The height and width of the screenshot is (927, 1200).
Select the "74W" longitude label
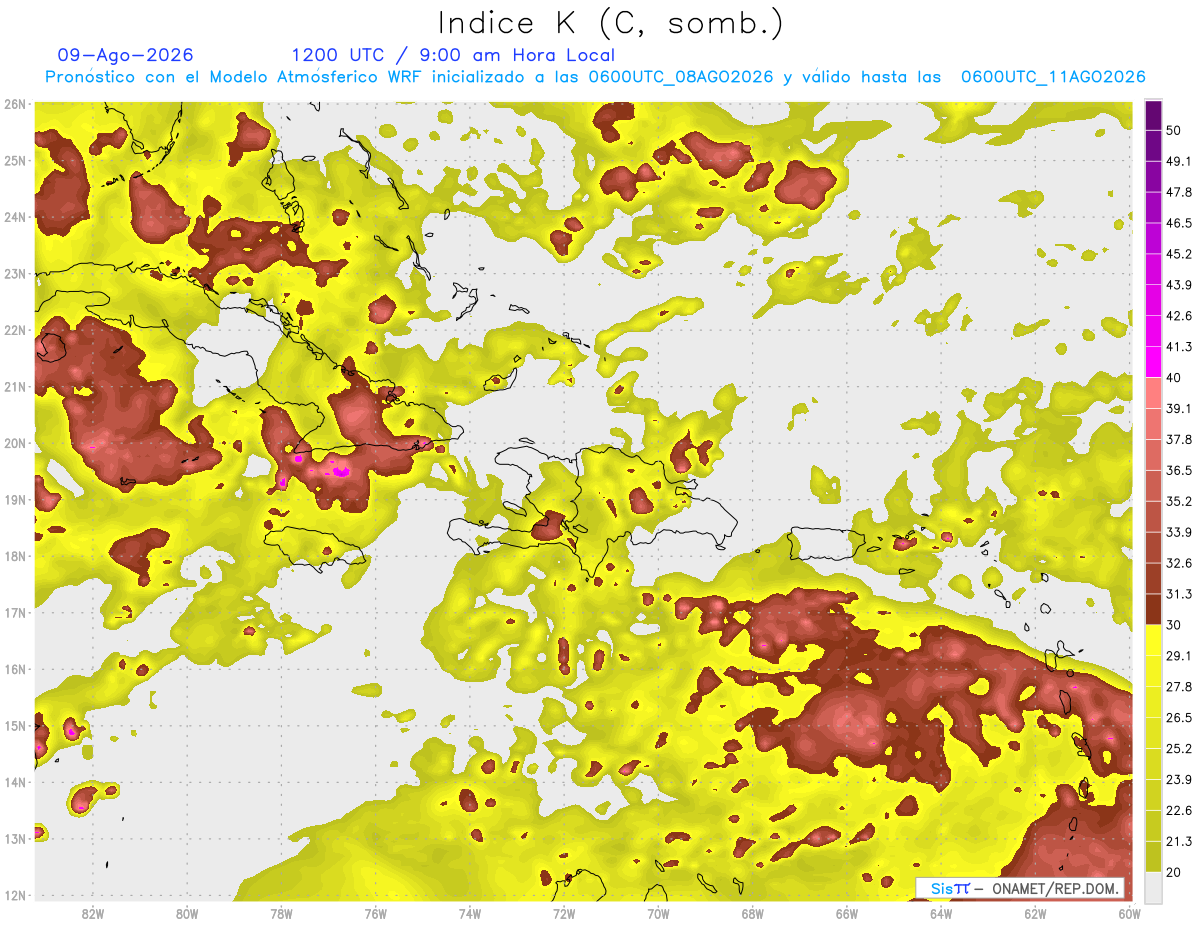[x=470, y=914]
